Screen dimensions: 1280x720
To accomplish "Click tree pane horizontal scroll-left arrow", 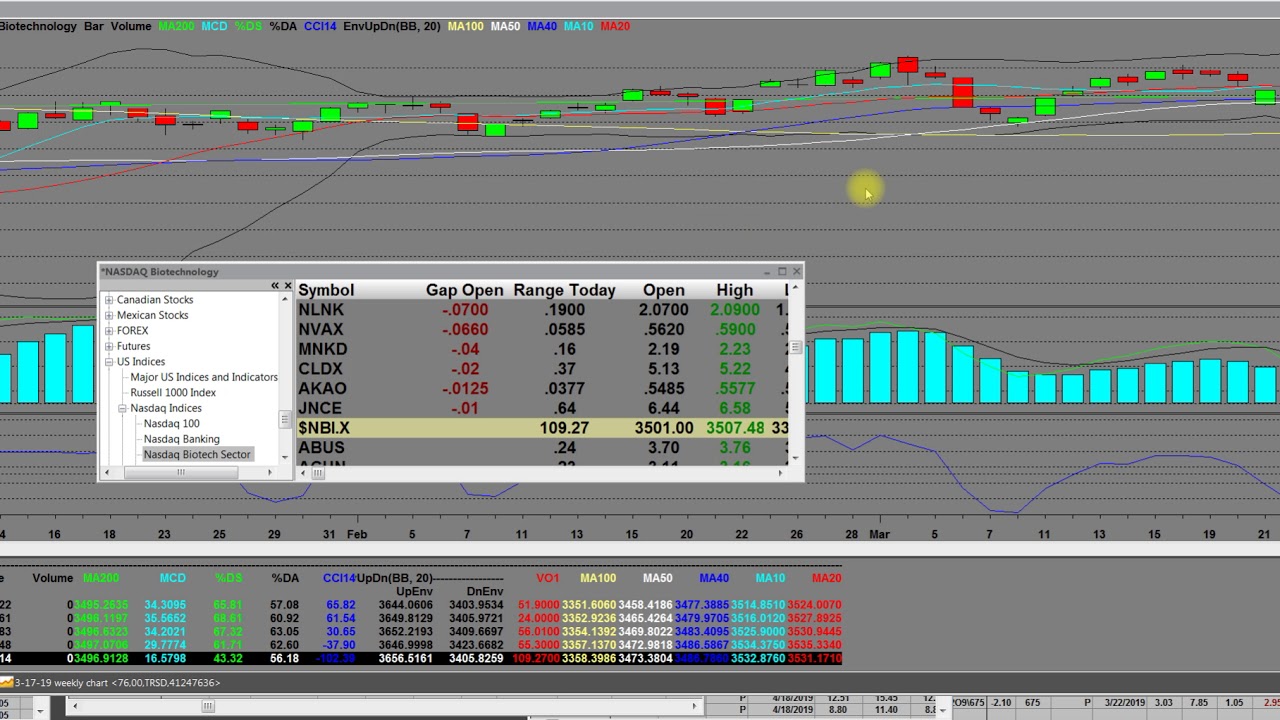I will coord(105,472).
